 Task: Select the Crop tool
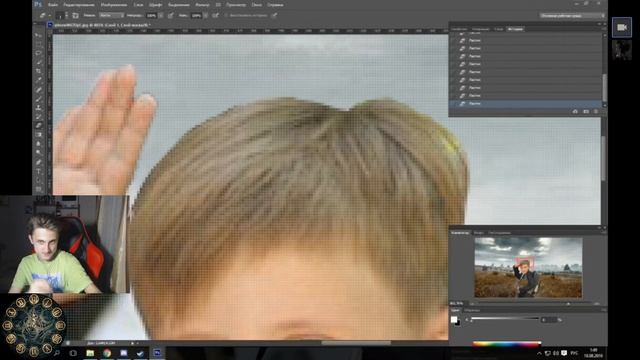[x=39, y=71]
